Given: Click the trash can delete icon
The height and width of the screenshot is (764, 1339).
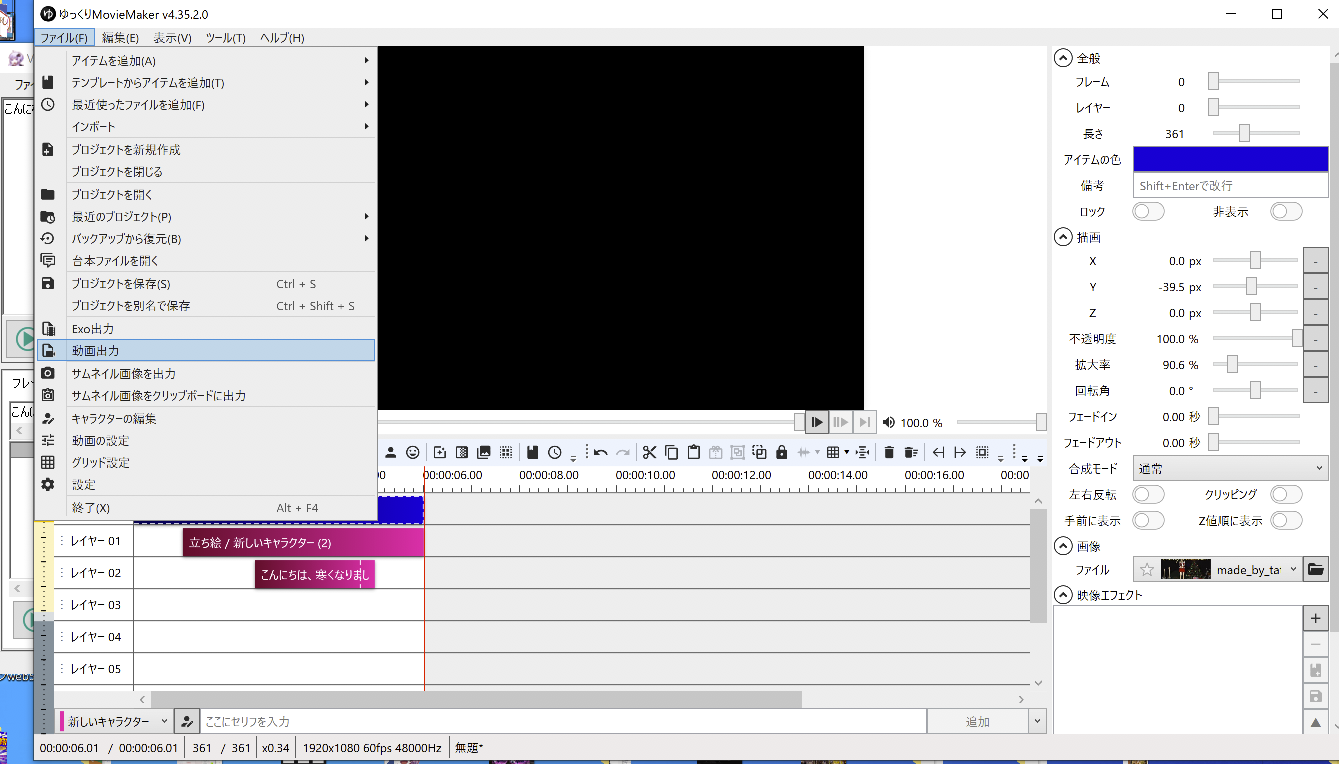Looking at the screenshot, I should (889, 452).
